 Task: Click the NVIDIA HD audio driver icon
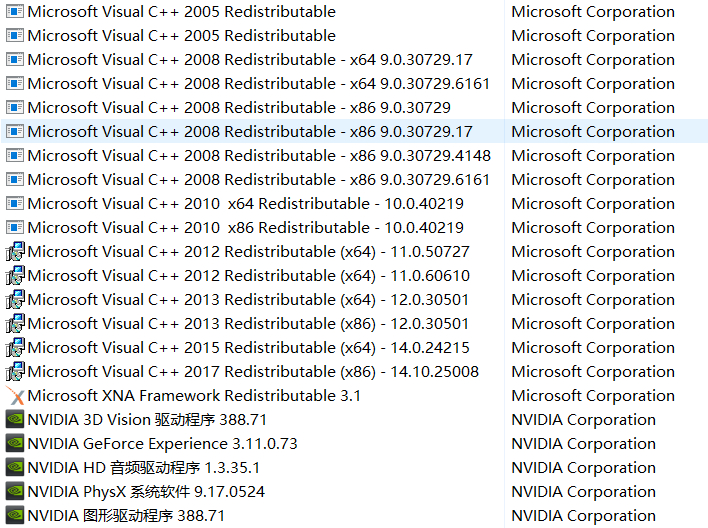(15, 468)
